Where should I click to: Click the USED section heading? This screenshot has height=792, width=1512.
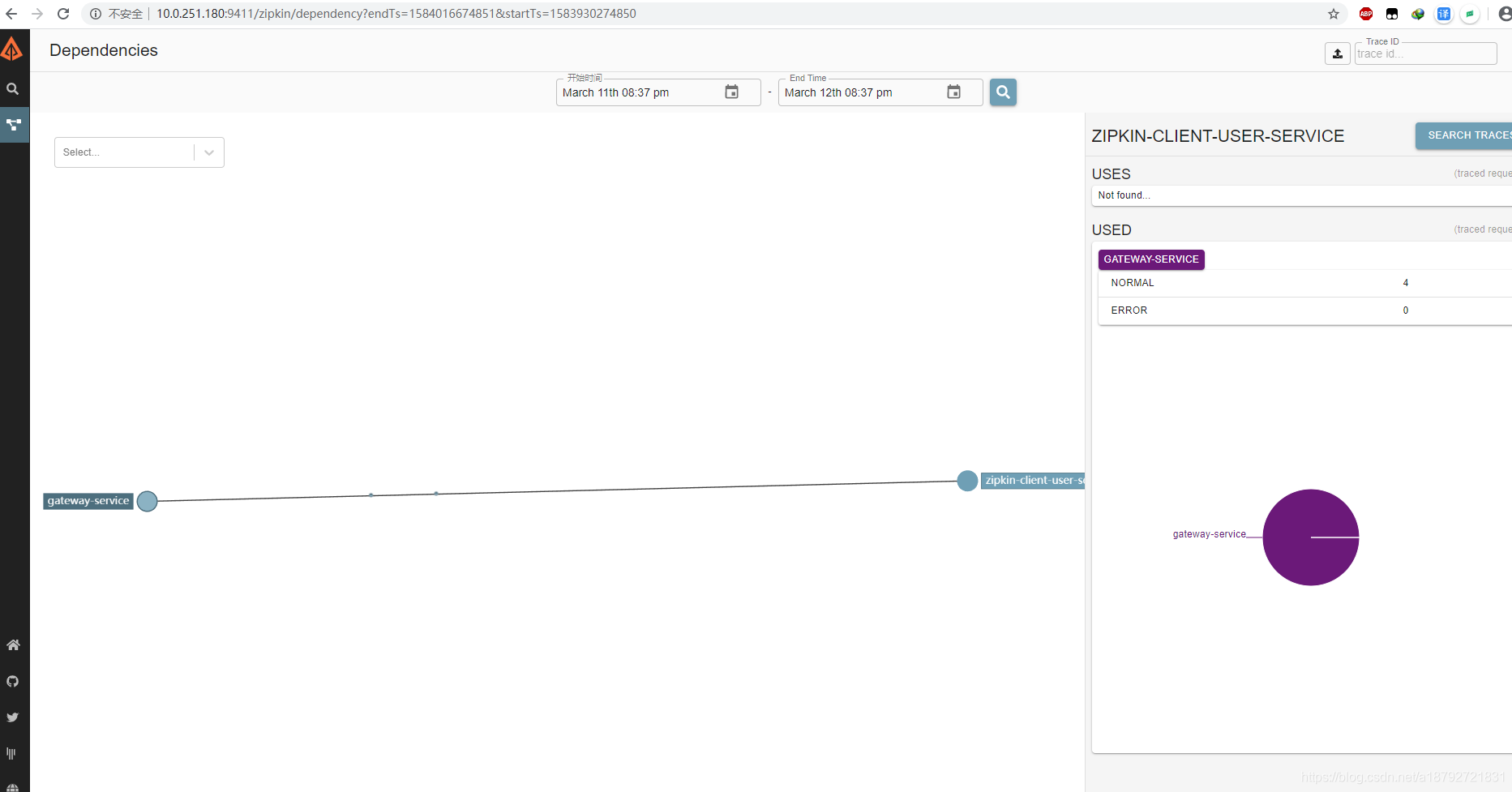click(x=1112, y=230)
